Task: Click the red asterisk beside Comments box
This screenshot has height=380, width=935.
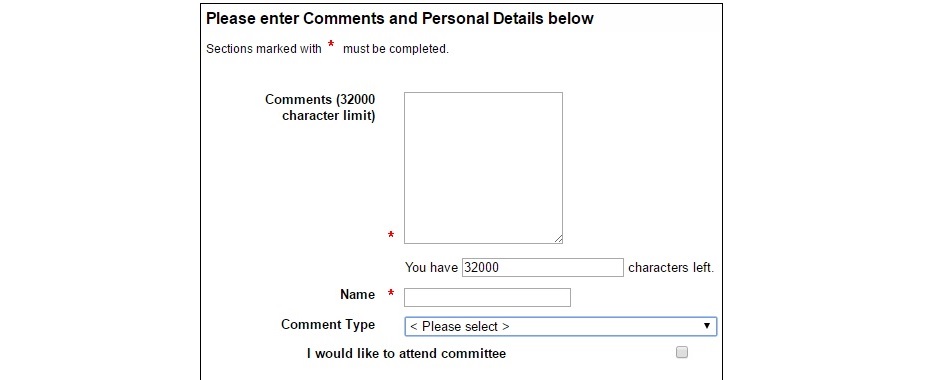Action: 391,236
